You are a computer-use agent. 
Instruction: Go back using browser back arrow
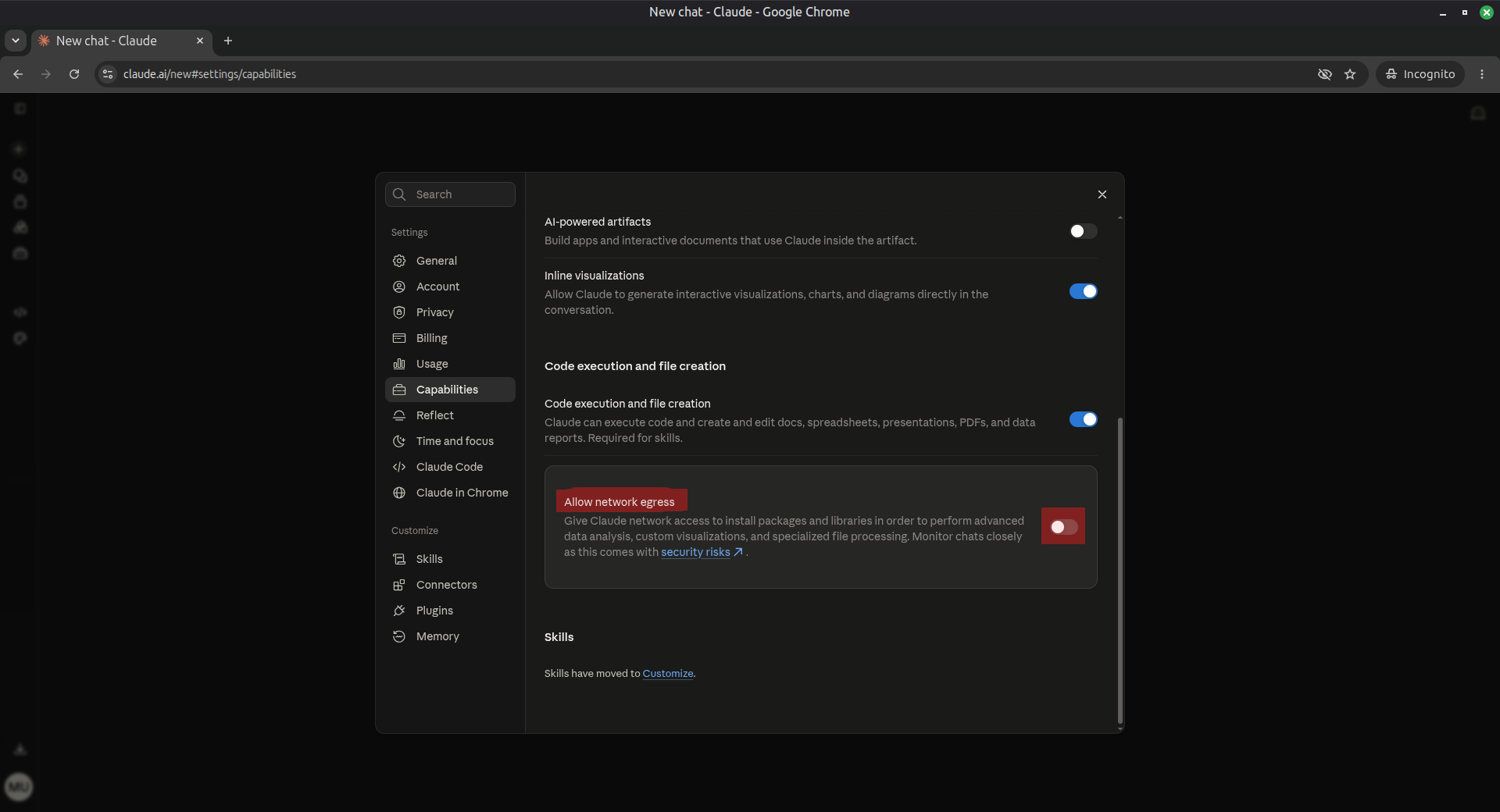[x=18, y=74]
